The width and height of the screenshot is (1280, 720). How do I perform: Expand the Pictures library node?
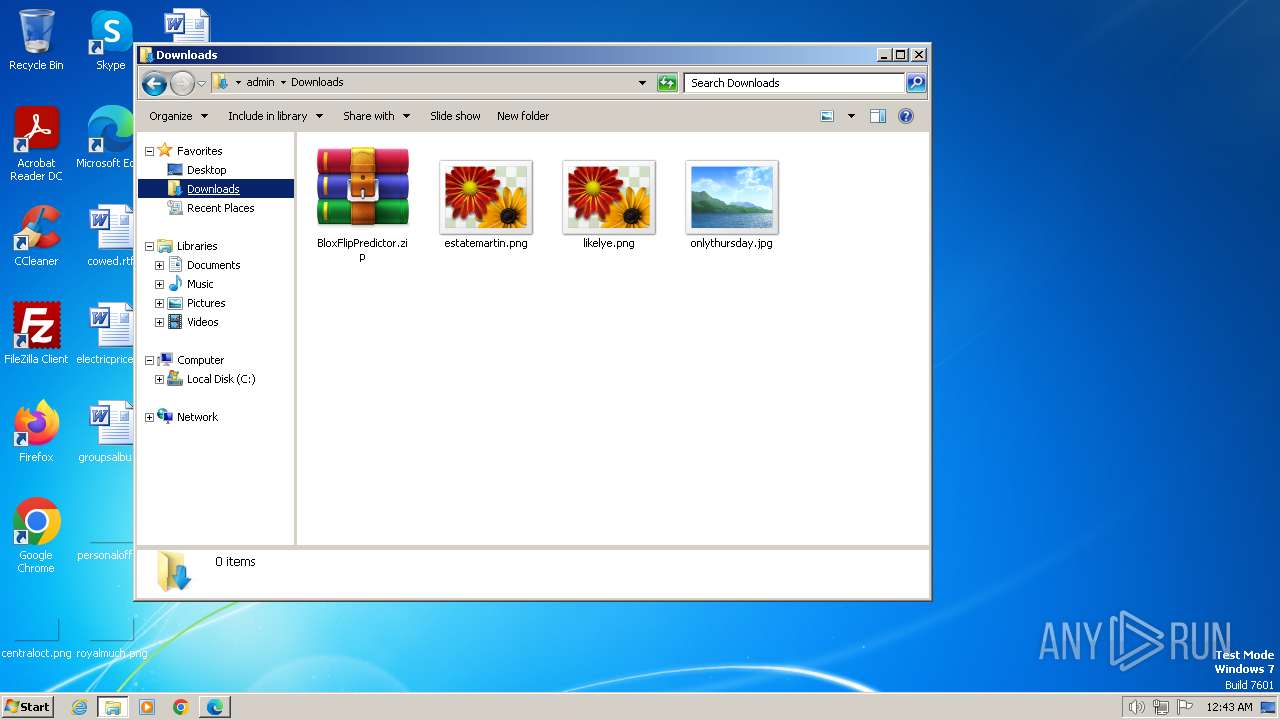coord(159,303)
